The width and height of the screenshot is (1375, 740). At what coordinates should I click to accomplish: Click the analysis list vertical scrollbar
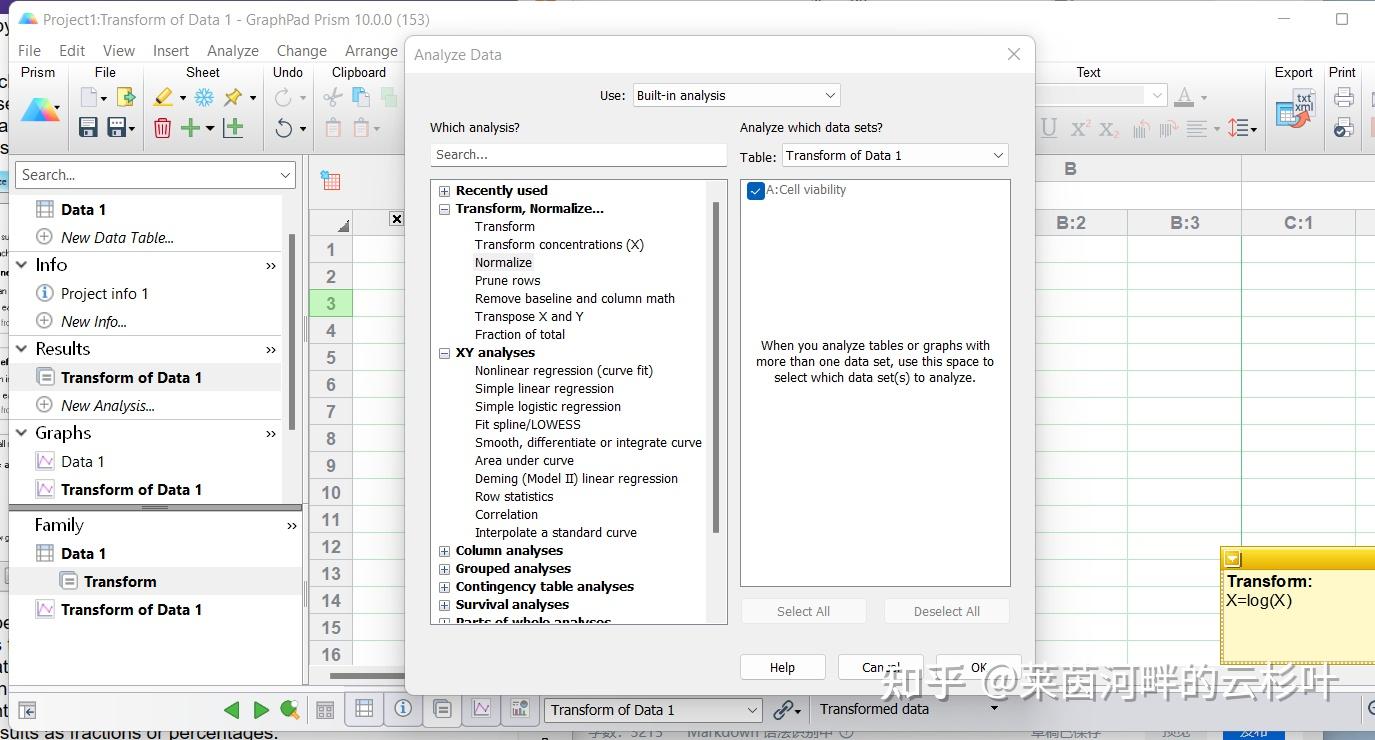[716, 366]
